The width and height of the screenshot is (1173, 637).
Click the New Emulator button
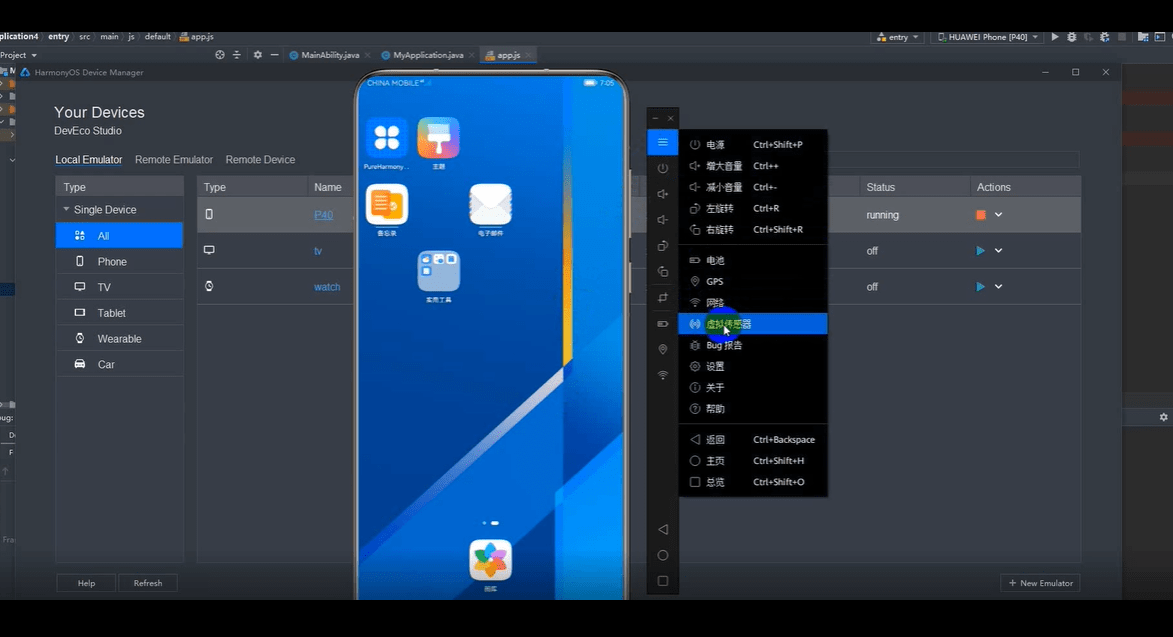point(1040,583)
